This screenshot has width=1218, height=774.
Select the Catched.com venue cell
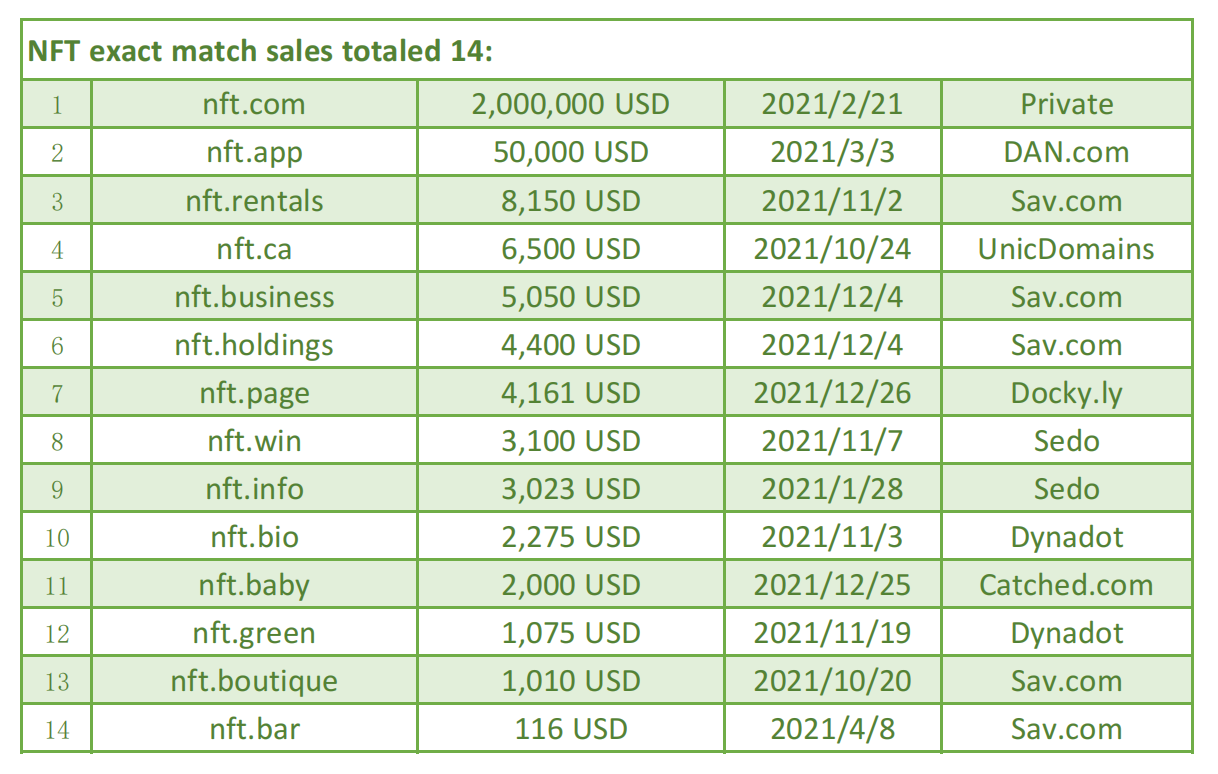click(x=1066, y=584)
